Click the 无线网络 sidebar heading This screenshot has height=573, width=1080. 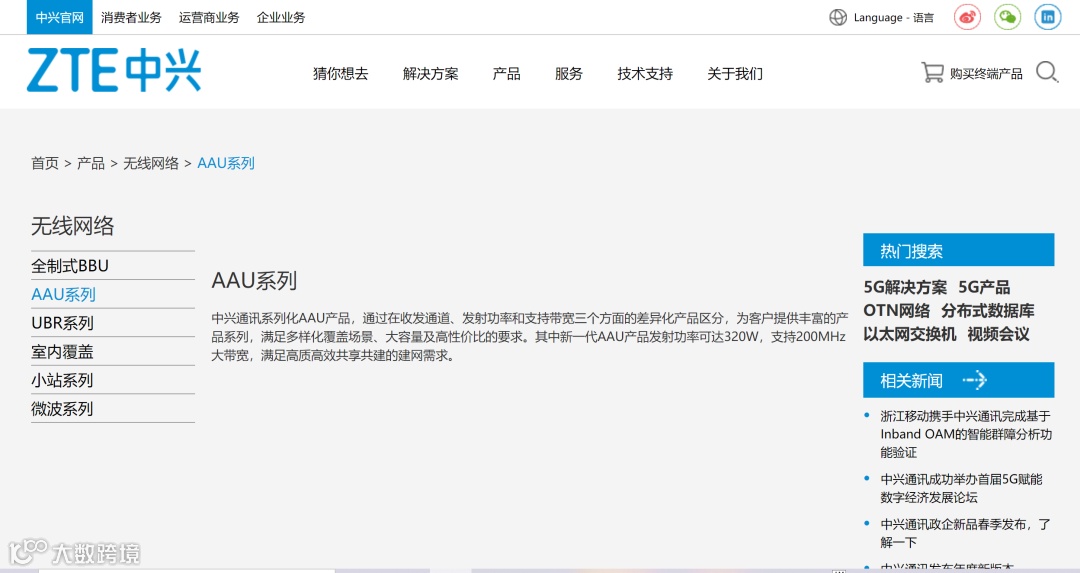[x=73, y=226]
